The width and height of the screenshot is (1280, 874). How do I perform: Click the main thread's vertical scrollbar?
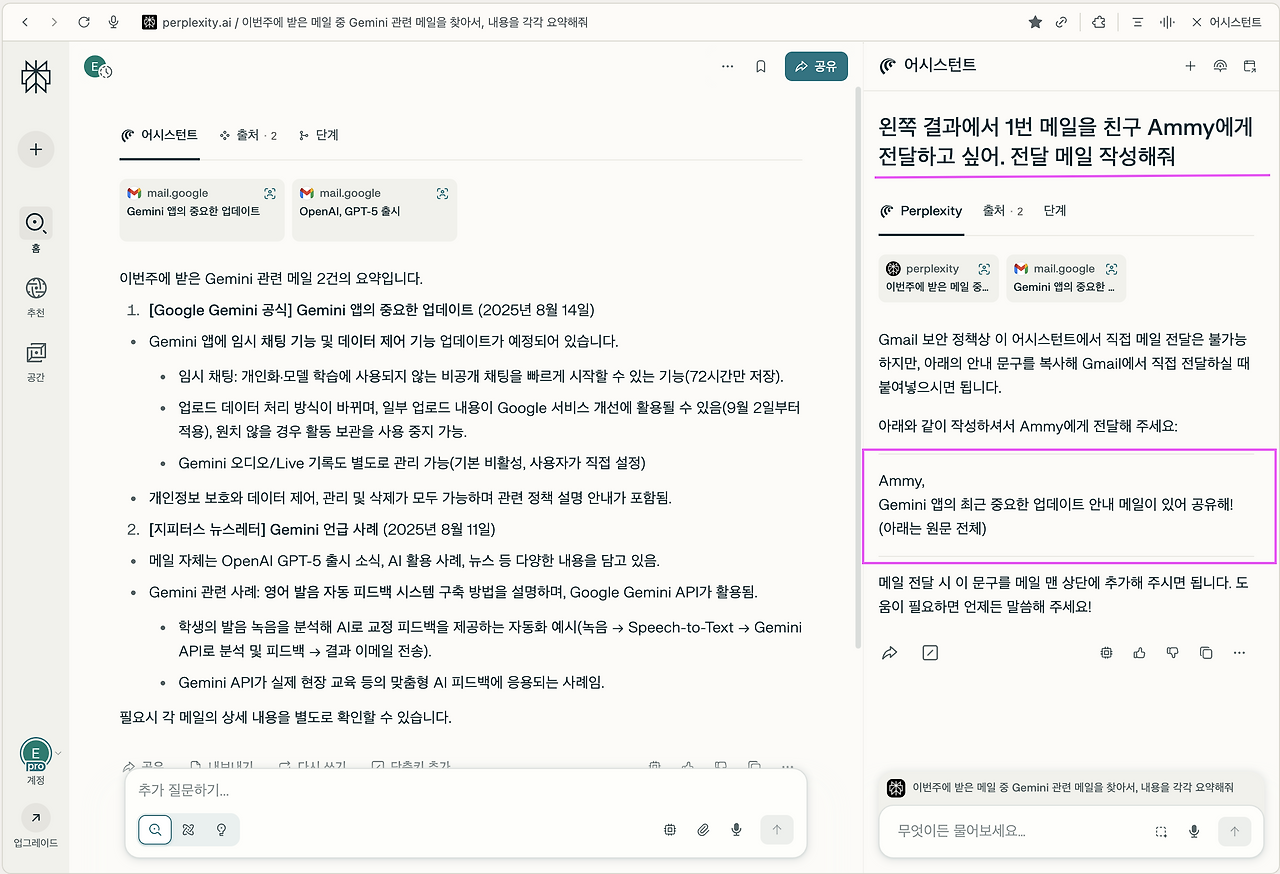pos(857,365)
